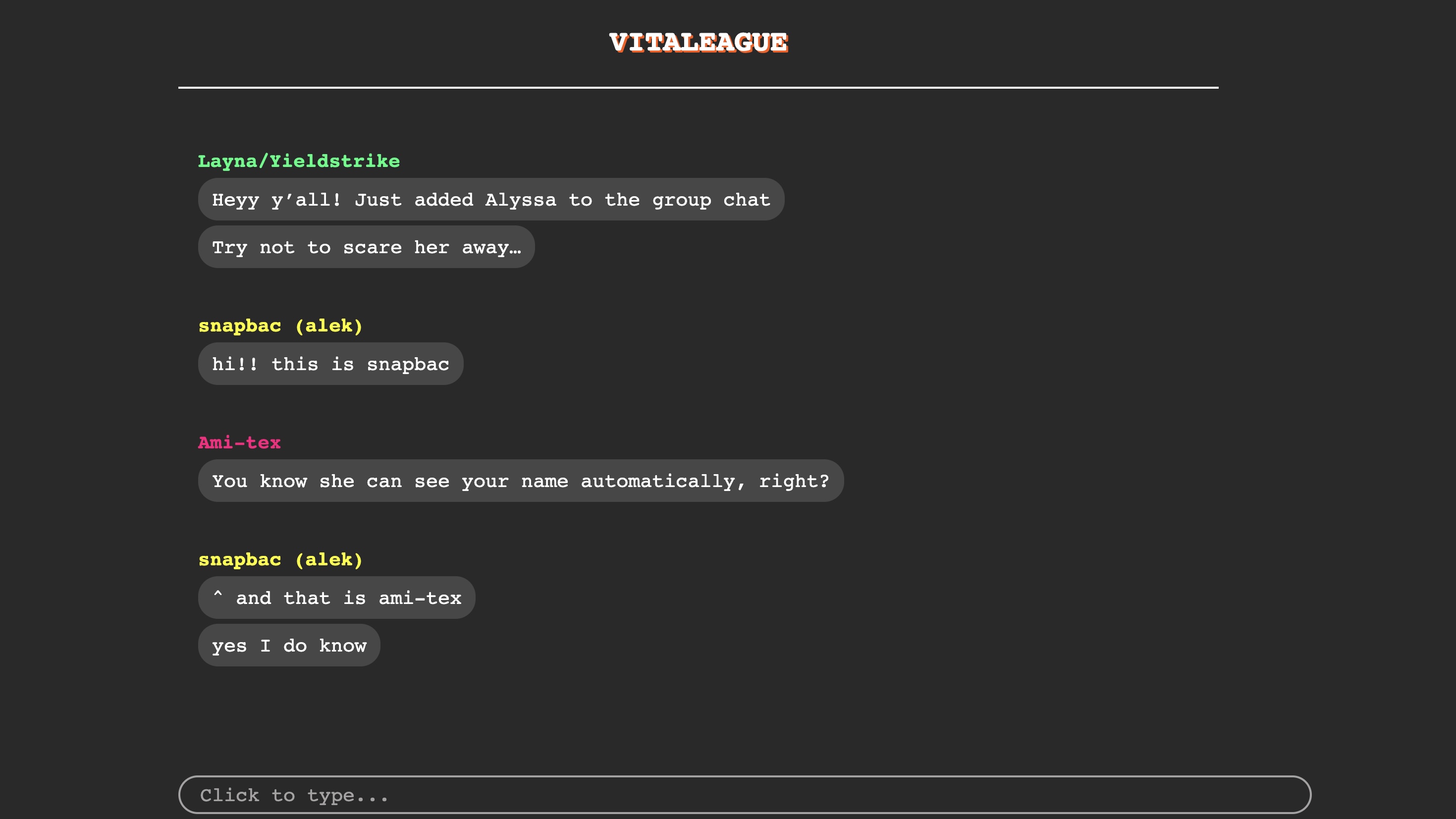Click the caret symbol in snapbac's message
The height and width of the screenshot is (819, 1456).
[x=217, y=595]
